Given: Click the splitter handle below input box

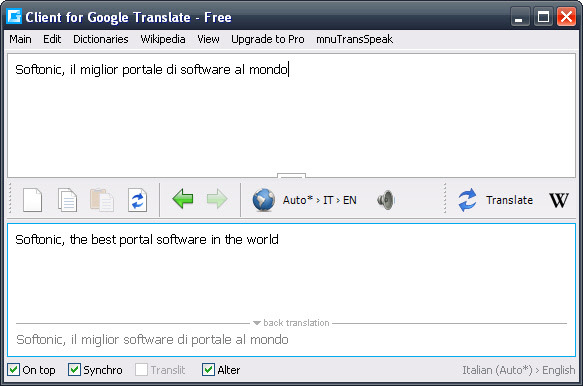Looking at the screenshot, I should coord(291,175).
